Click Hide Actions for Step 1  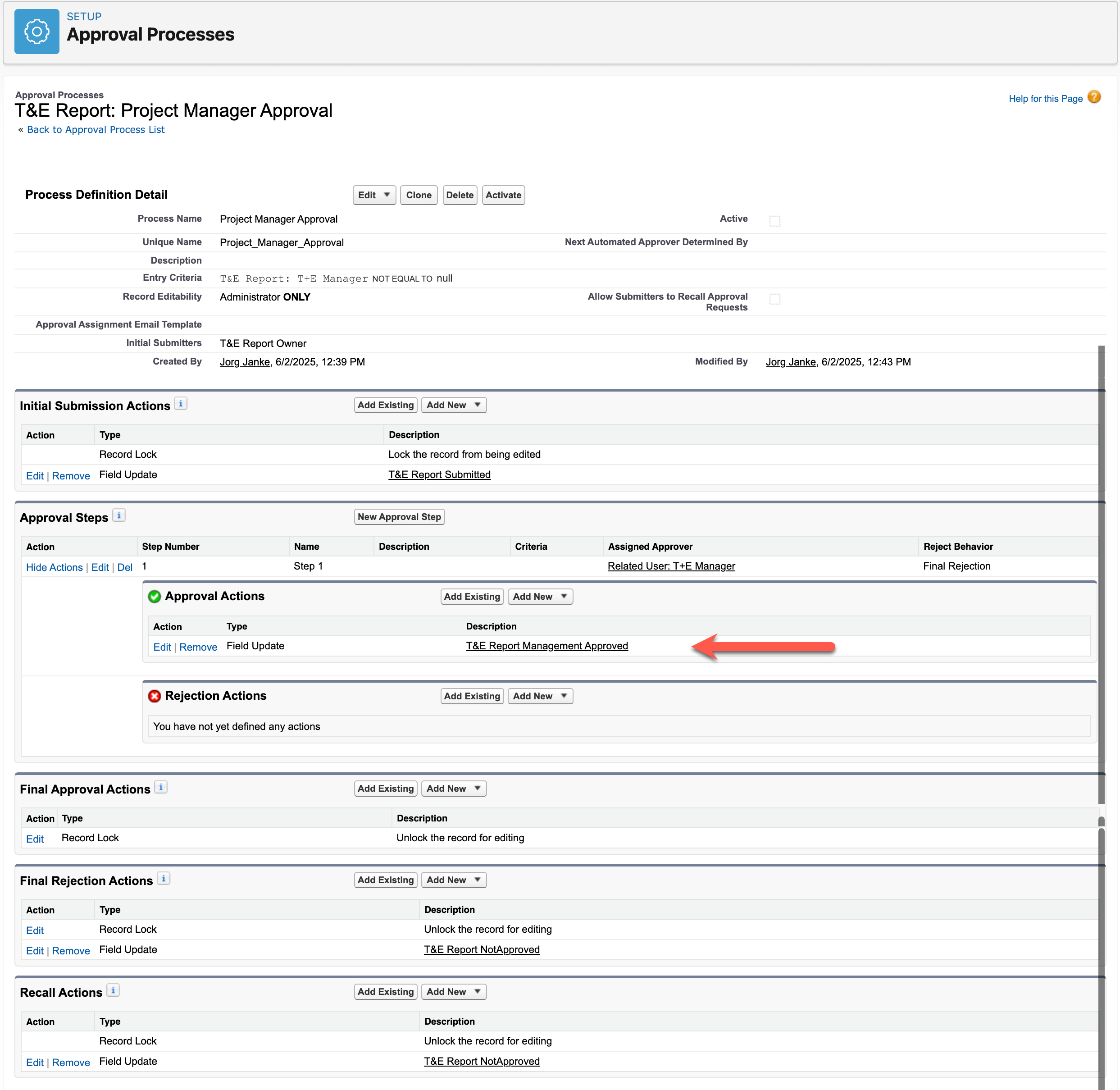(55, 567)
